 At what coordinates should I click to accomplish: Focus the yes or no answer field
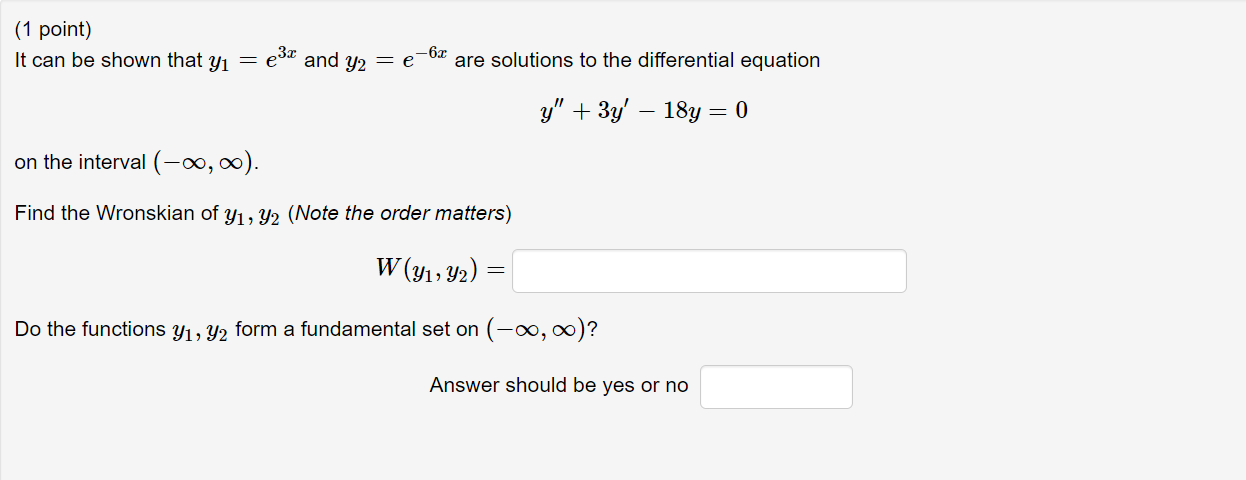click(x=776, y=387)
